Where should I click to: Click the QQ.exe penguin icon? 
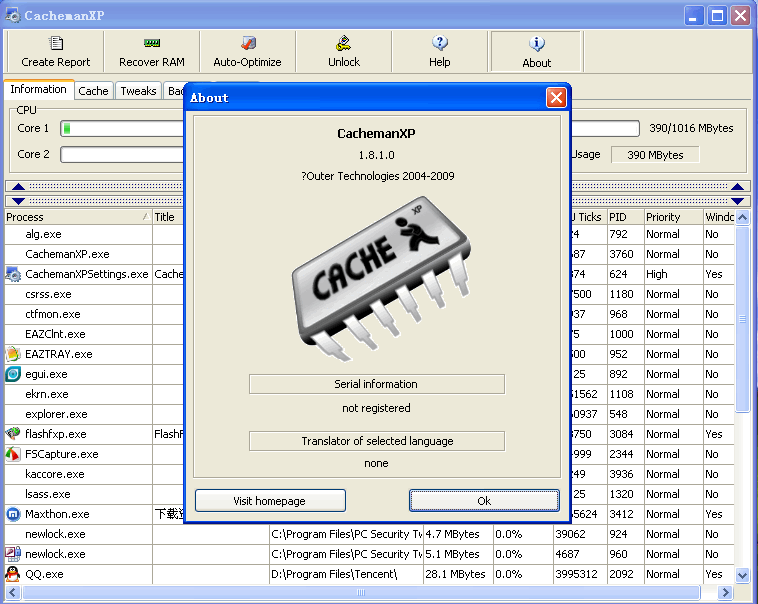coord(13,574)
